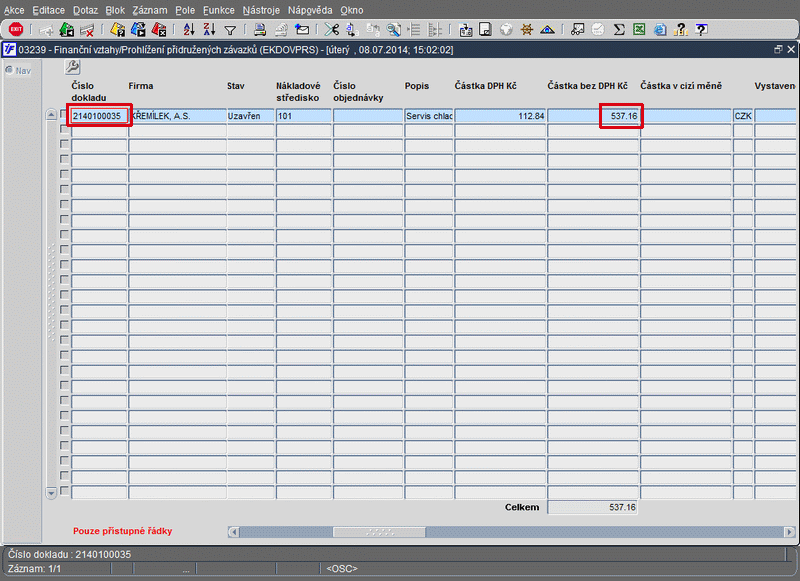This screenshot has width=800, height=581.
Task: Click the DPH amount cell 112.84
Action: tap(500, 116)
